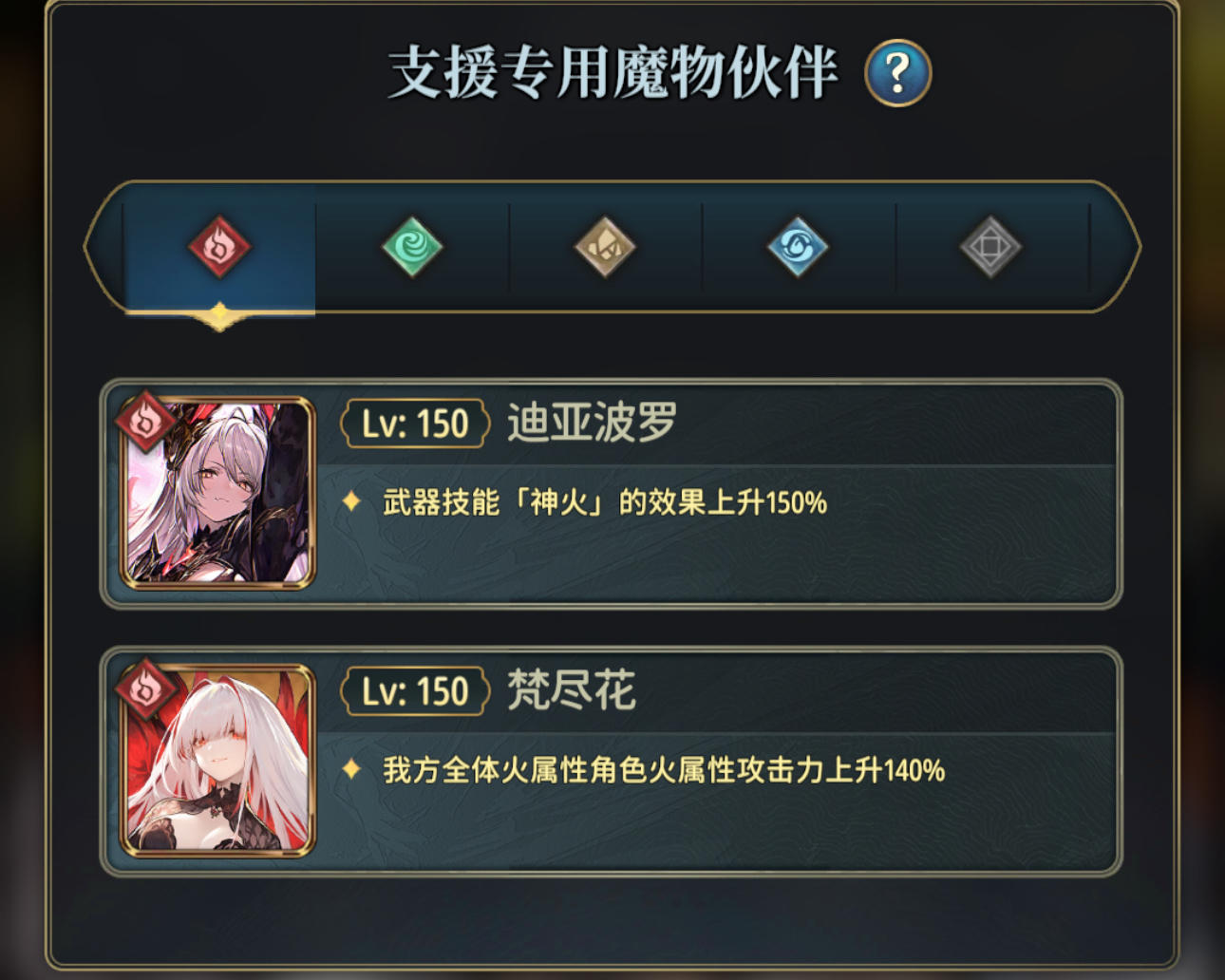The height and width of the screenshot is (980, 1225).
Task: Open 迪亚波罗 character portrait
Action: pyautogui.click(x=218, y=493)
